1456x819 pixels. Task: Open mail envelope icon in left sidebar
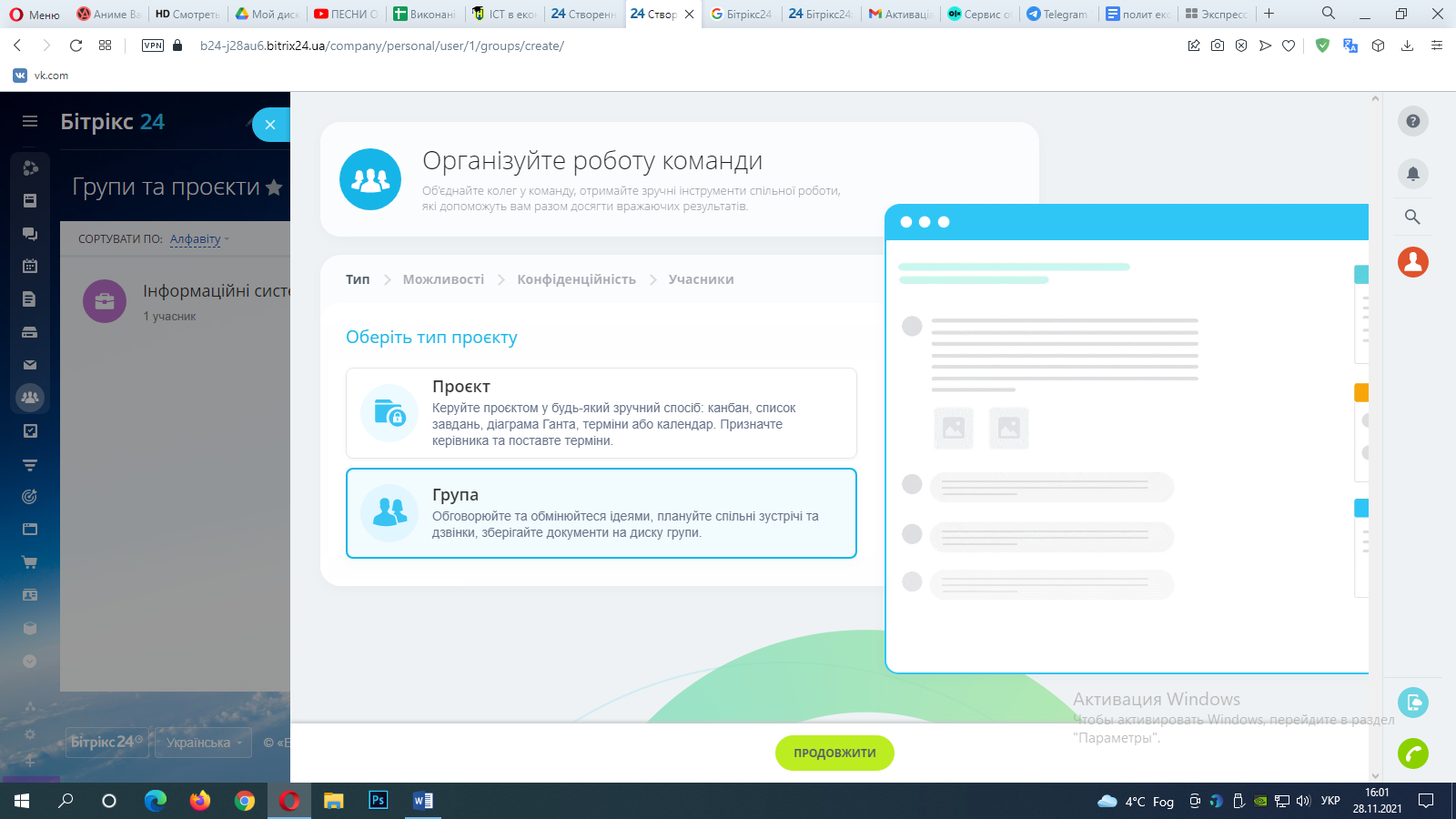pyautogui.click(x=30, y=365)
